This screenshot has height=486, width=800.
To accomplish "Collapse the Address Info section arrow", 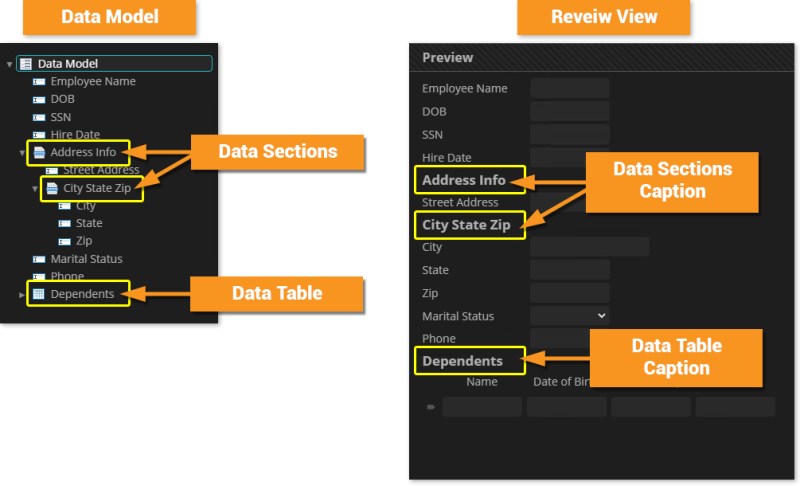I will coord(22,153).
